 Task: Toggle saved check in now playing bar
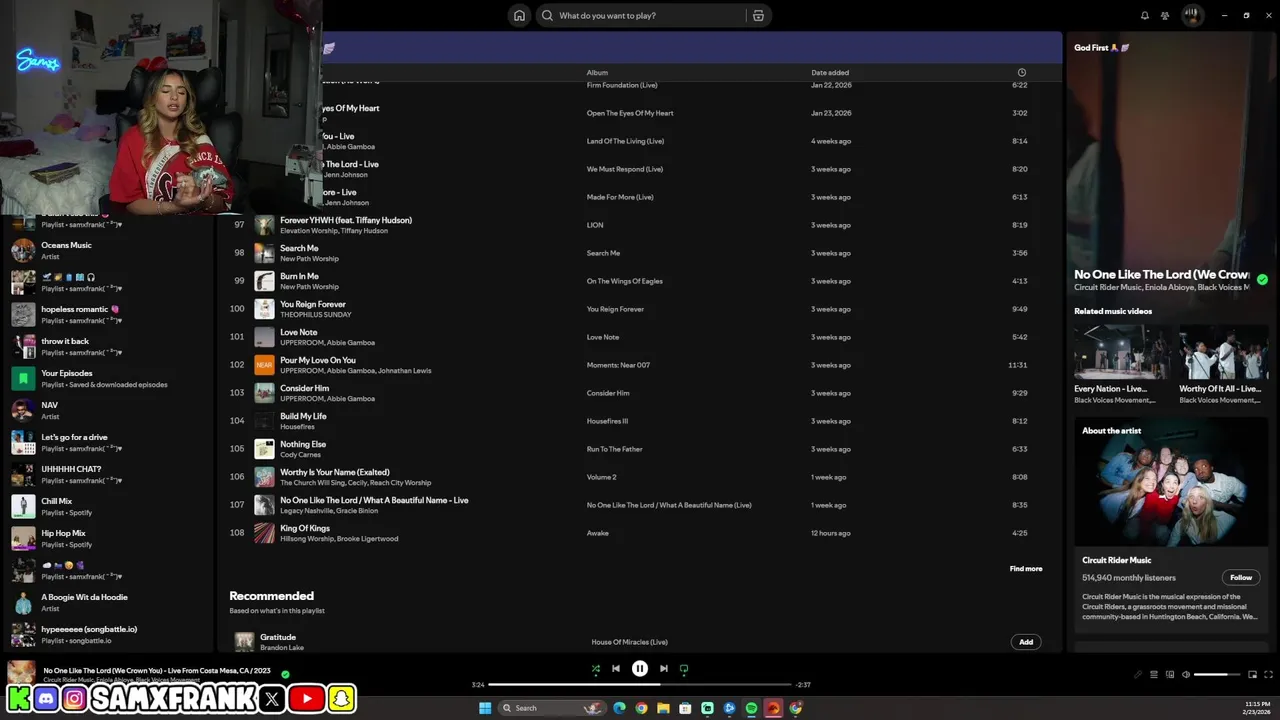tap(285, 674)
